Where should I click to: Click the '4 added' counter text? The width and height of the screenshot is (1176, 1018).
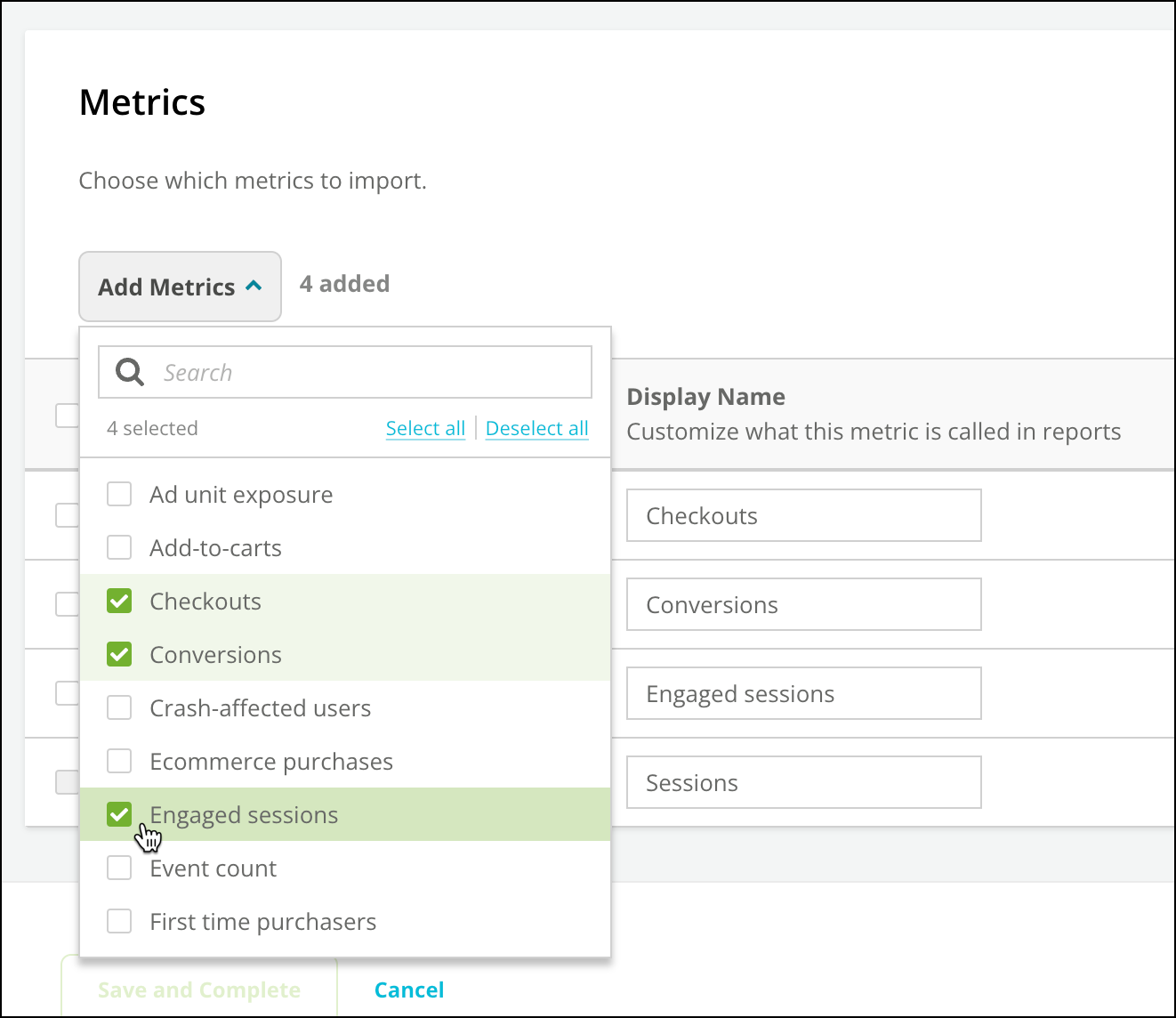pos(345,284)
